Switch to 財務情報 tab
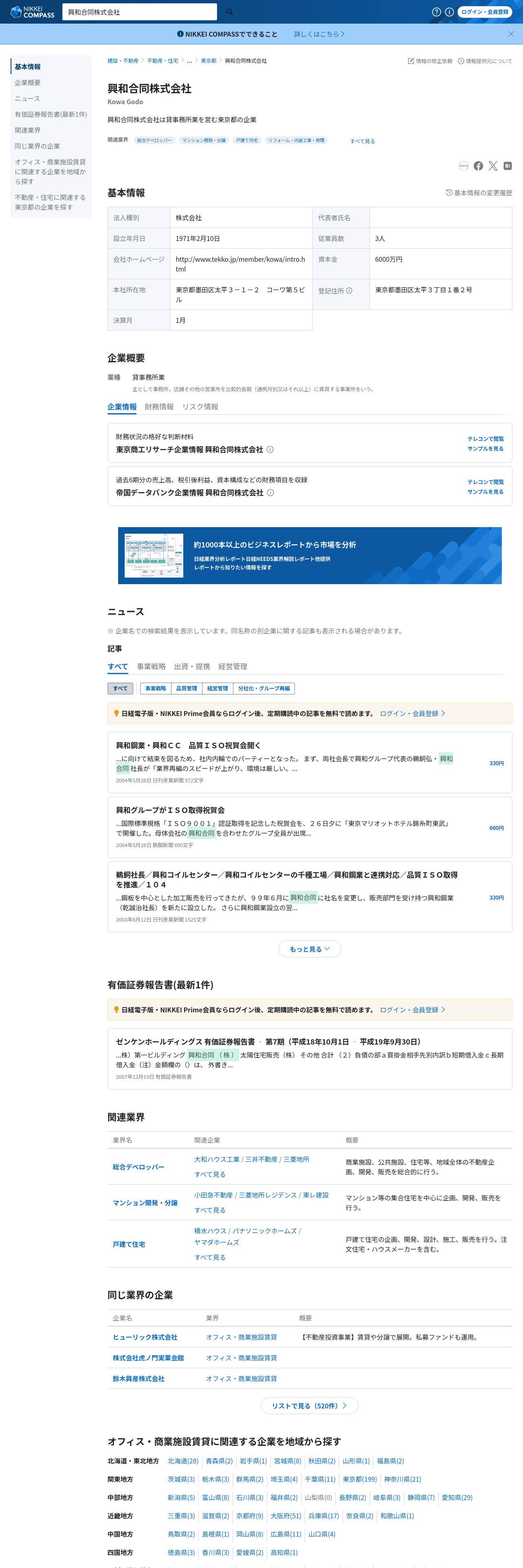This screenshot has height=1568, width=523. pos(159,407)
